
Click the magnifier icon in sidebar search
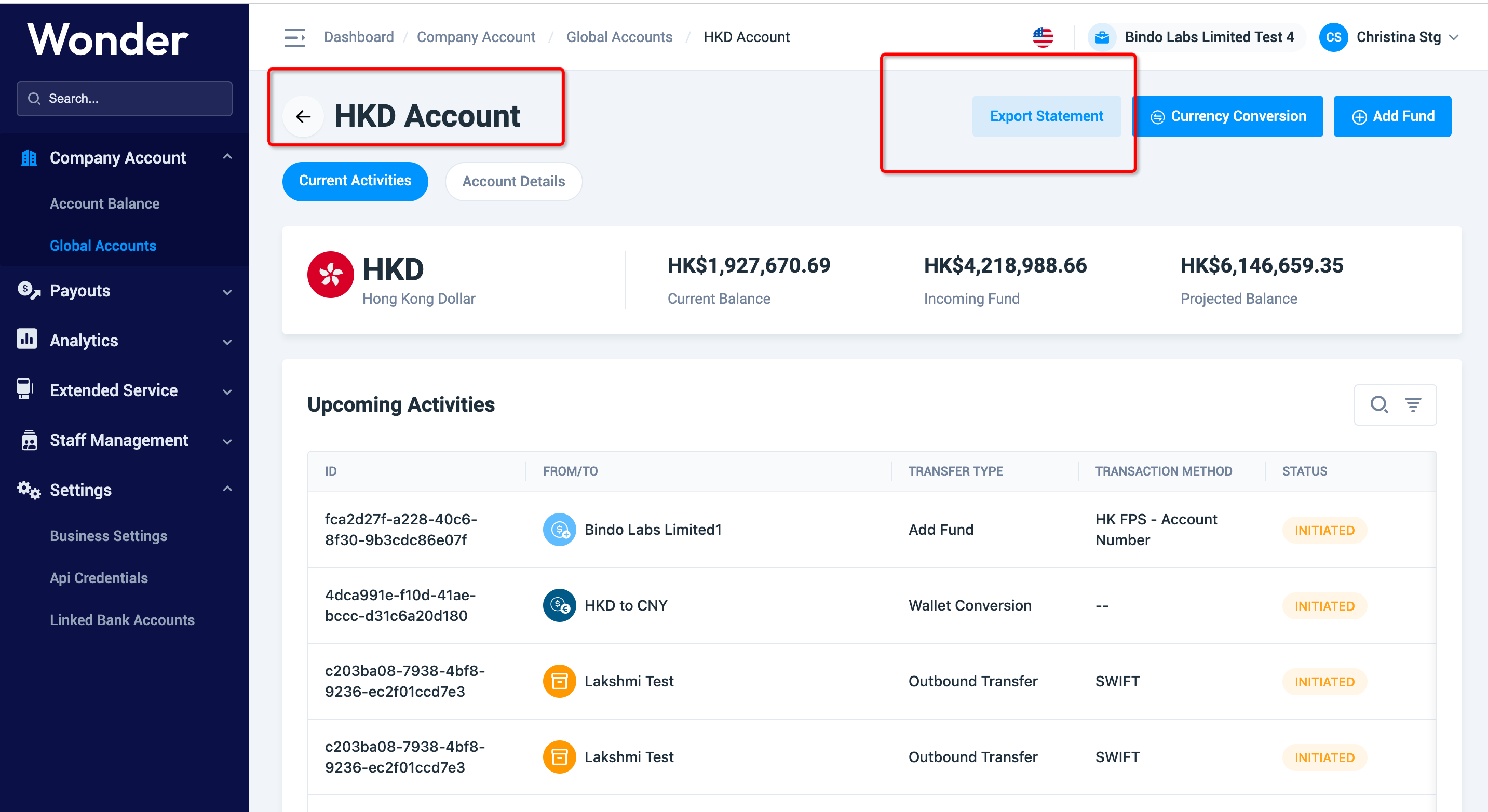[34, 99]
